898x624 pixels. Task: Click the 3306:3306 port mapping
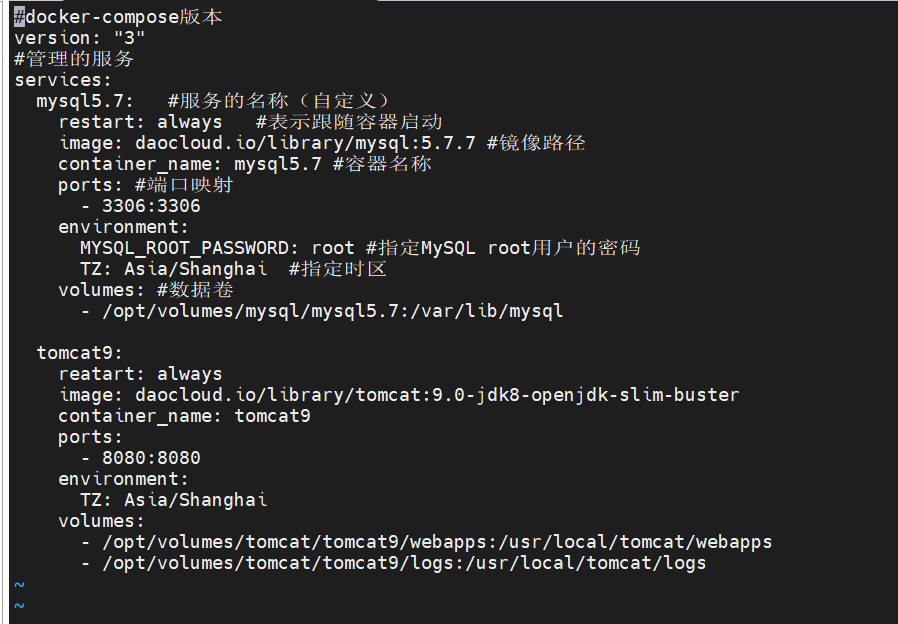coord(151,206)
